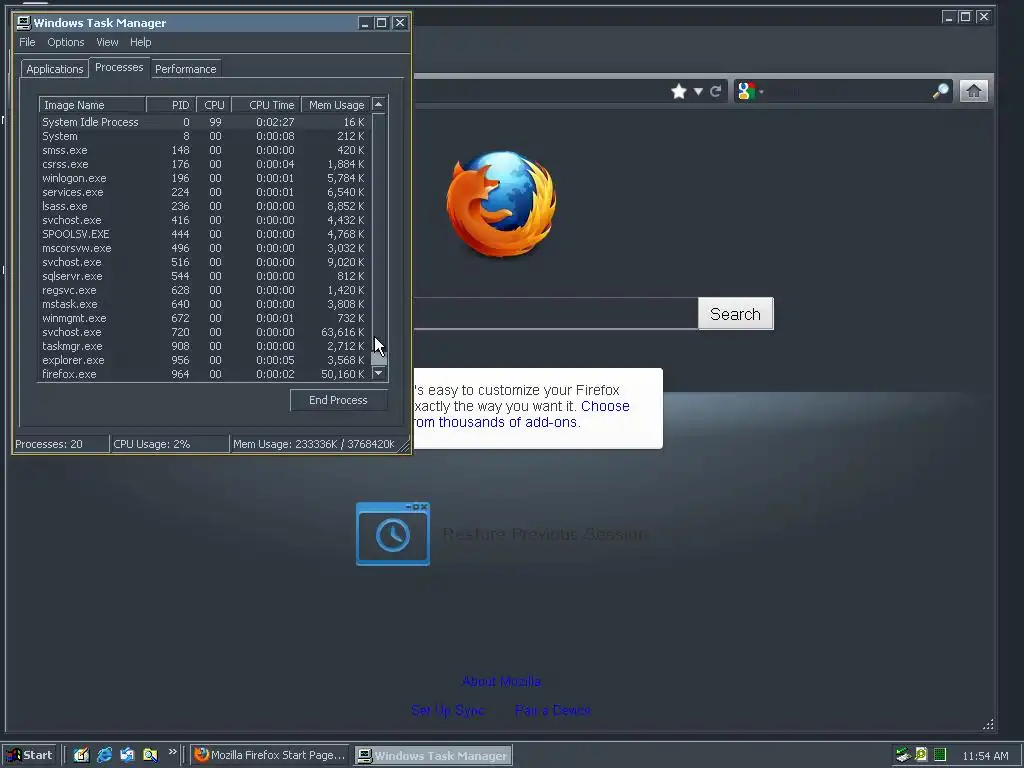
Task: Click the magnifier in Firefox search bar
Action: (940, 91)
